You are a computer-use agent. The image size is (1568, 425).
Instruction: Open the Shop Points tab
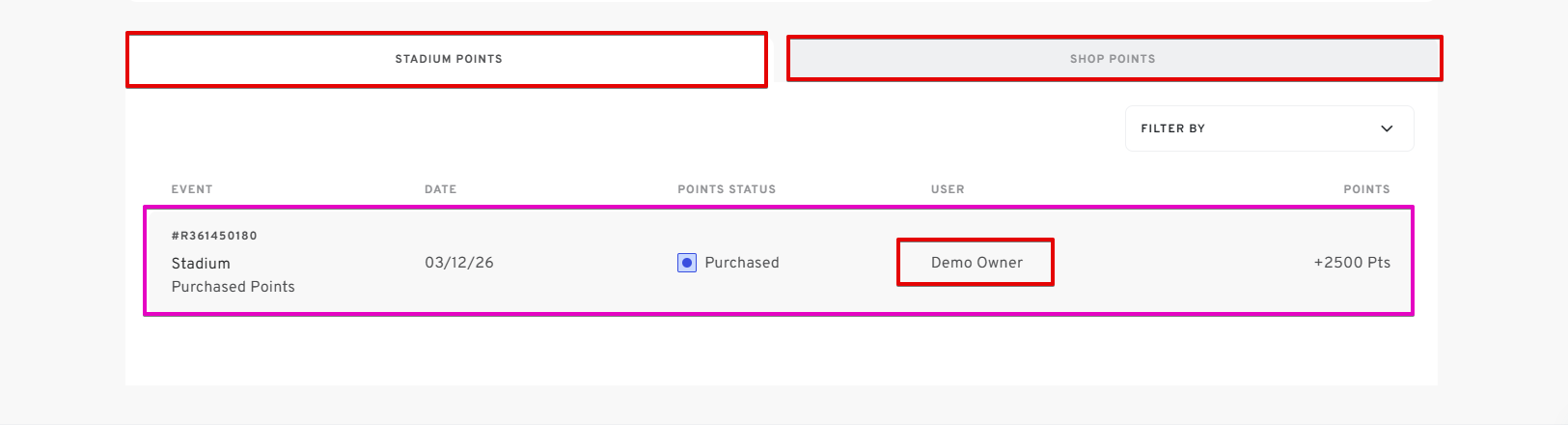pyautogui.click(x=1113, y=59)
